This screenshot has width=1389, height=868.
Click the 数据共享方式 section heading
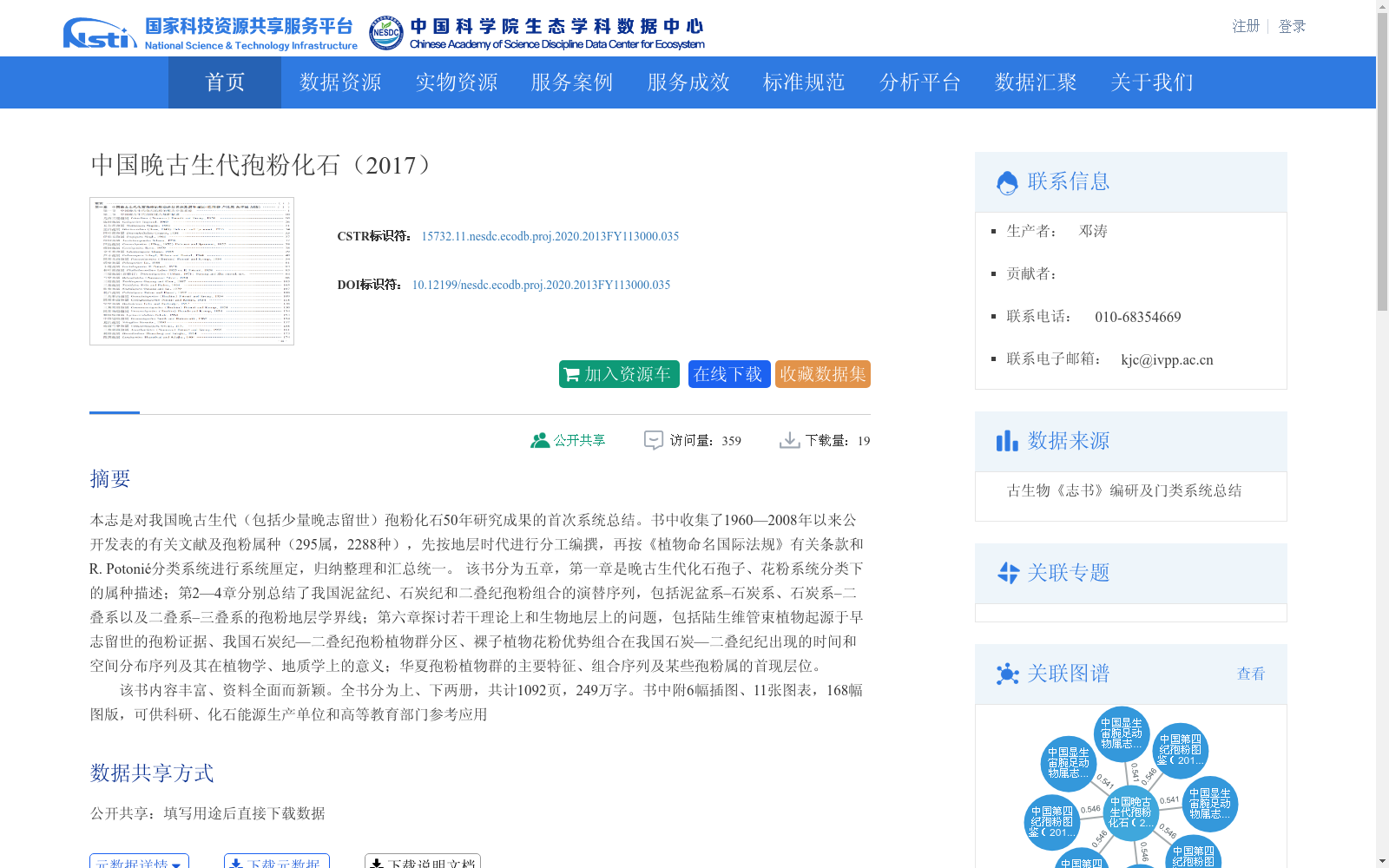pyautogui.click(x=152, y=773)
